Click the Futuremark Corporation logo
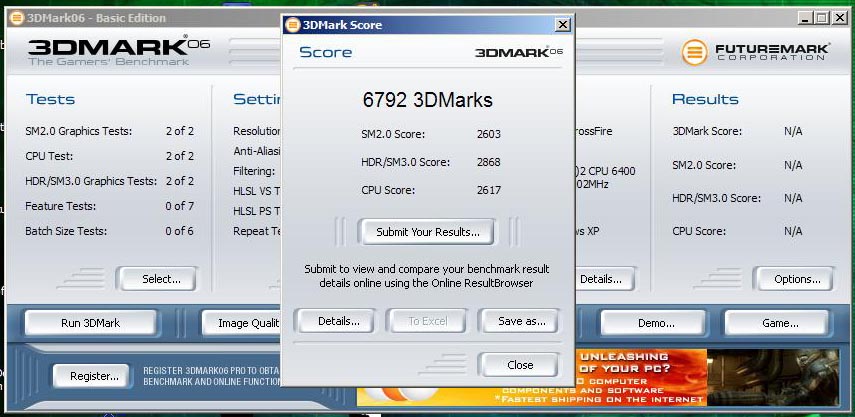The width and height of the screenshot is (855, 417). pos(755,53)
